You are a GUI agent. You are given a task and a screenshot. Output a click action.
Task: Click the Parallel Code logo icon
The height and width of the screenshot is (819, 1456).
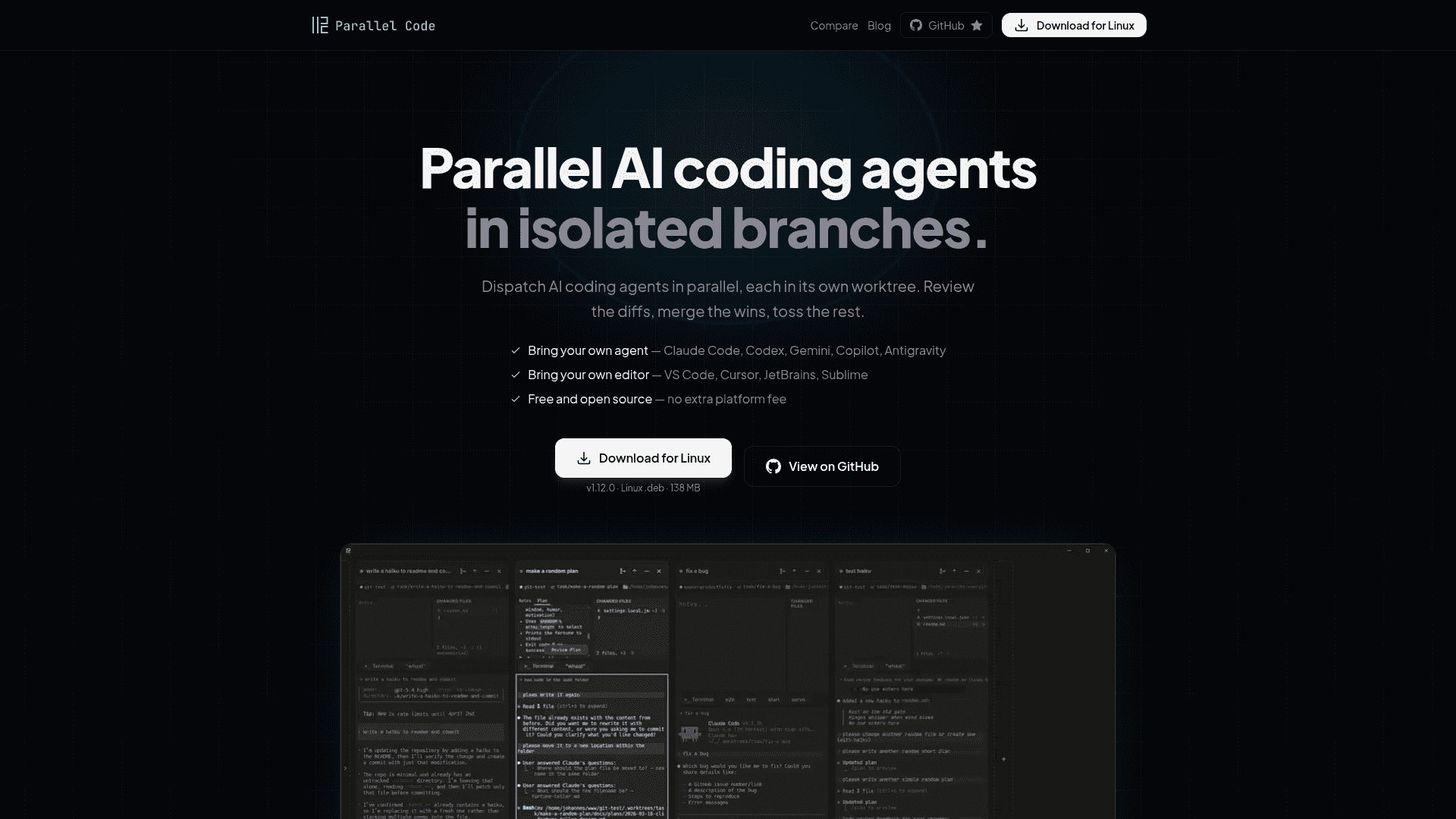320,25
